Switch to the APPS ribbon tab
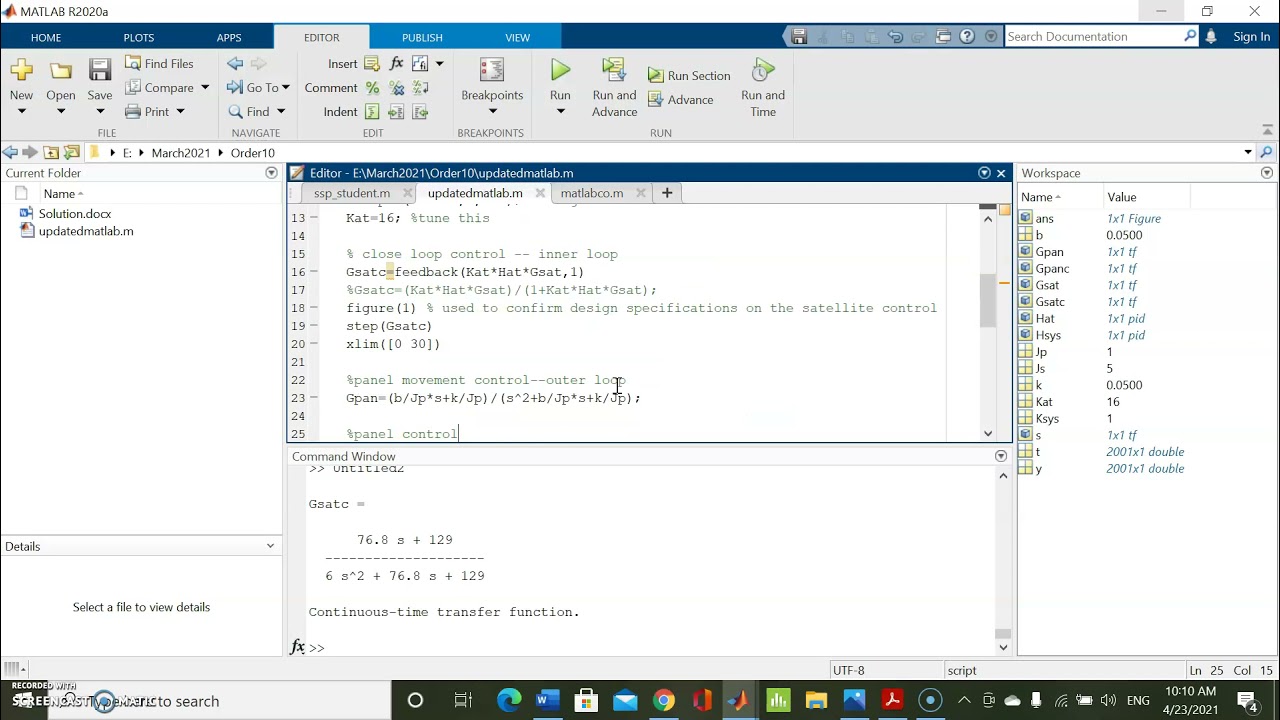 coord(229,37)
